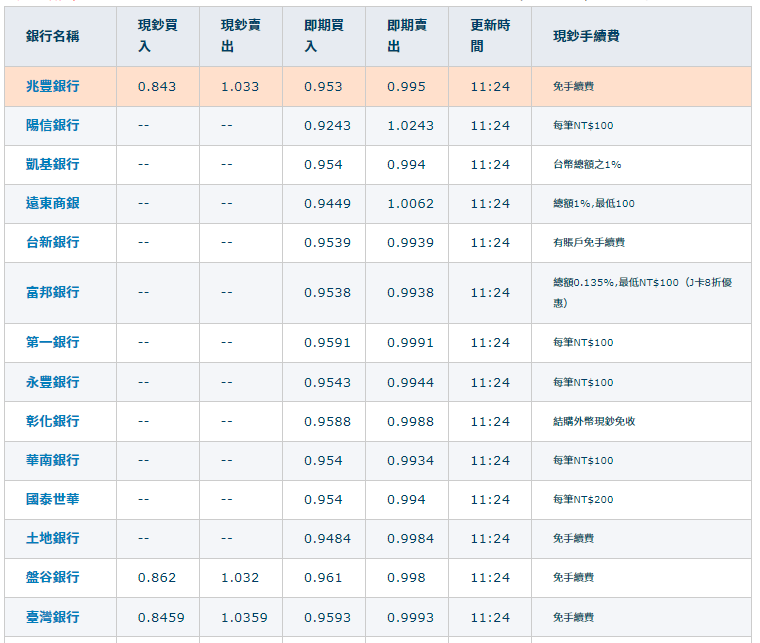Click the 陽信銀行 bank name
The height and width of the screenshot is (643, 760).
[x=53, y=126]
